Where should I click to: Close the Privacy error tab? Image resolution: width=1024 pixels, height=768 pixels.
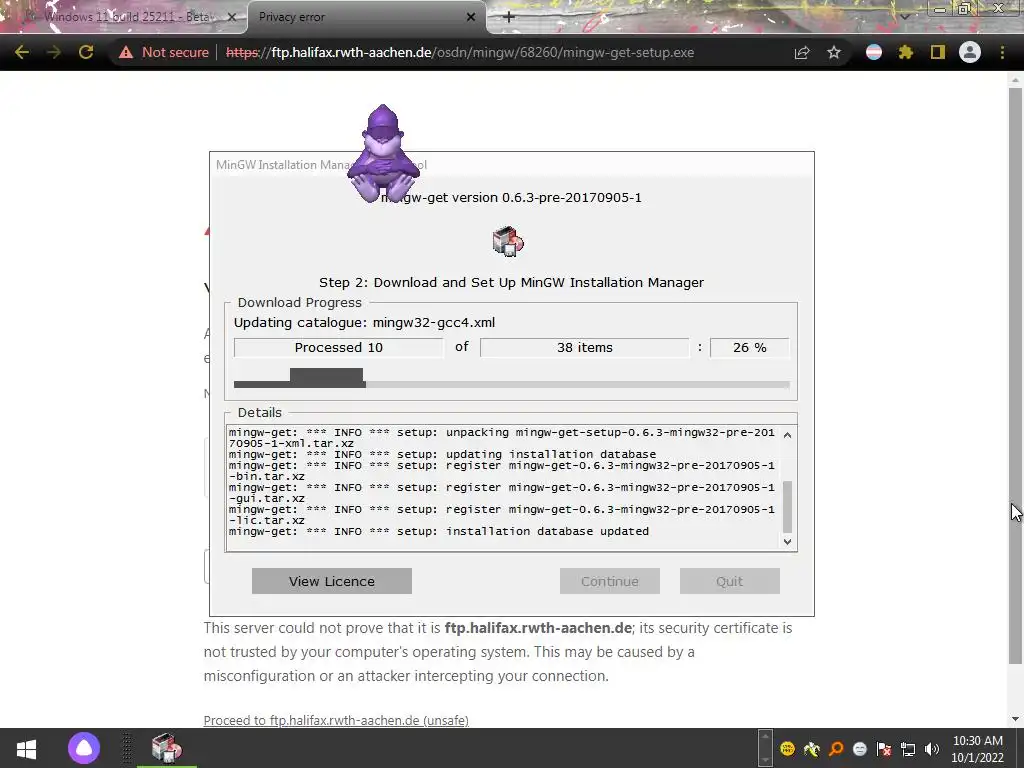click(471, 17)
